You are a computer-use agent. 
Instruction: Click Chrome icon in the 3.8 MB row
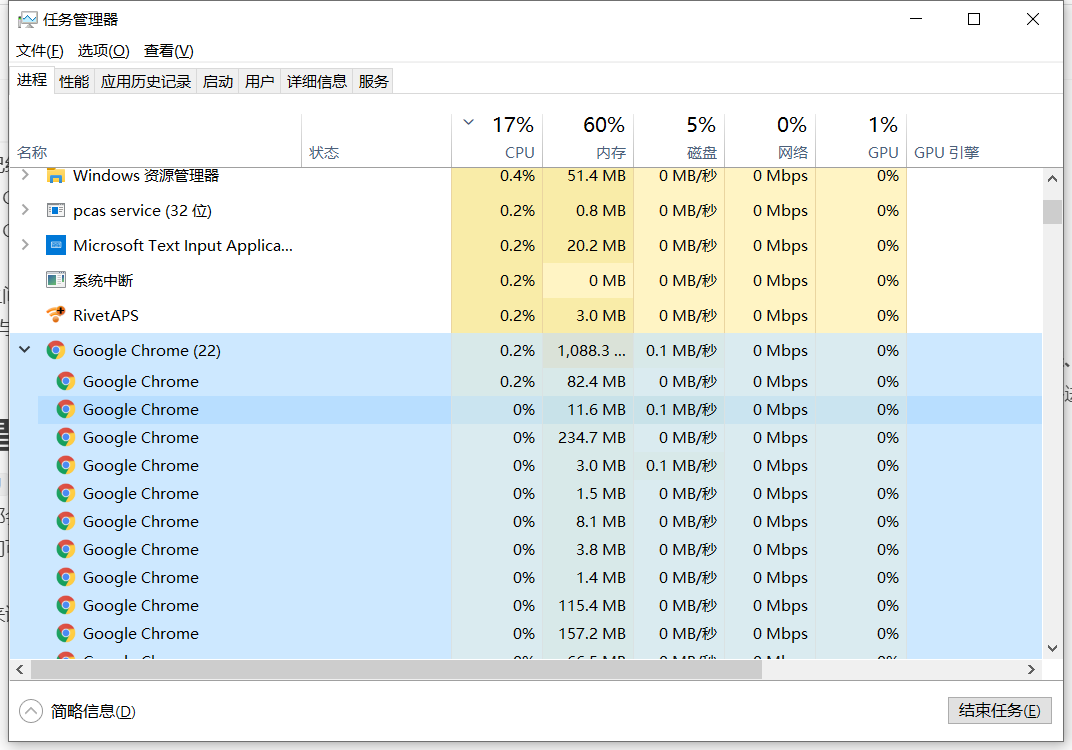click(x=66, y=550)
